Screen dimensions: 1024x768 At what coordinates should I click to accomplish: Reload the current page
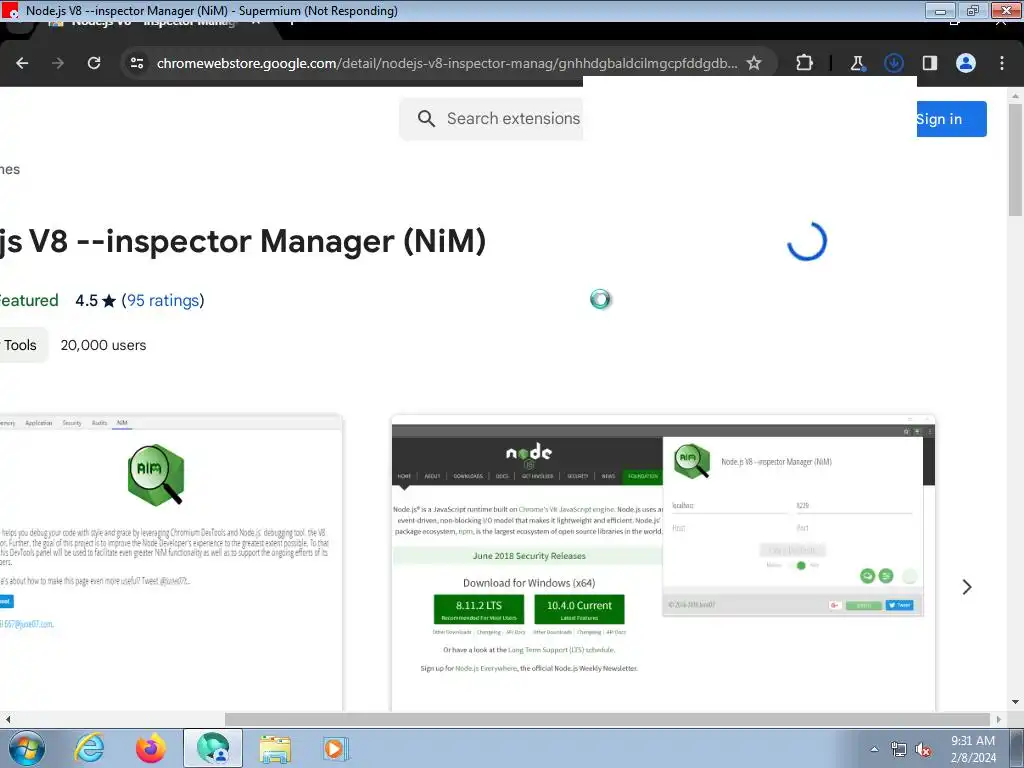click(x=94, y=63)
